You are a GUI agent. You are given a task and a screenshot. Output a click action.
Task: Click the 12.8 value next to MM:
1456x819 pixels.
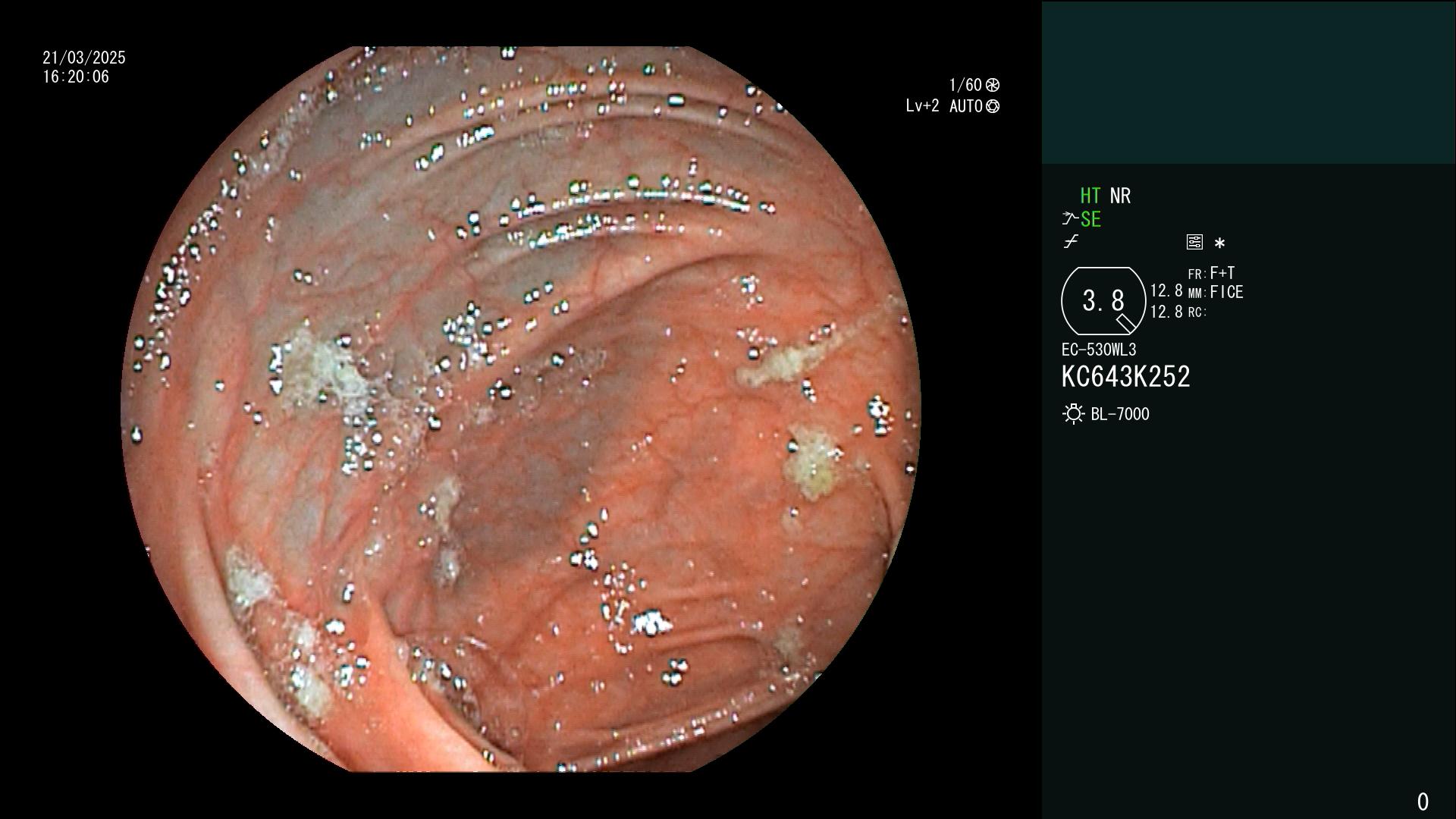1166,291
